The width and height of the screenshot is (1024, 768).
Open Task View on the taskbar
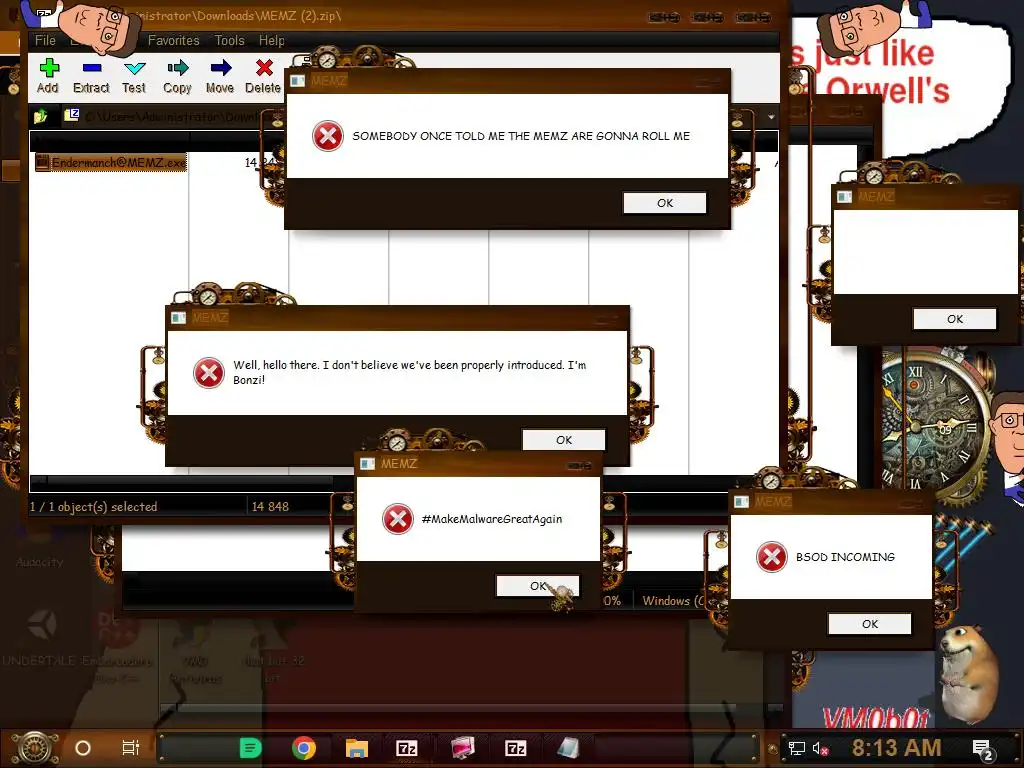[131, 748]
